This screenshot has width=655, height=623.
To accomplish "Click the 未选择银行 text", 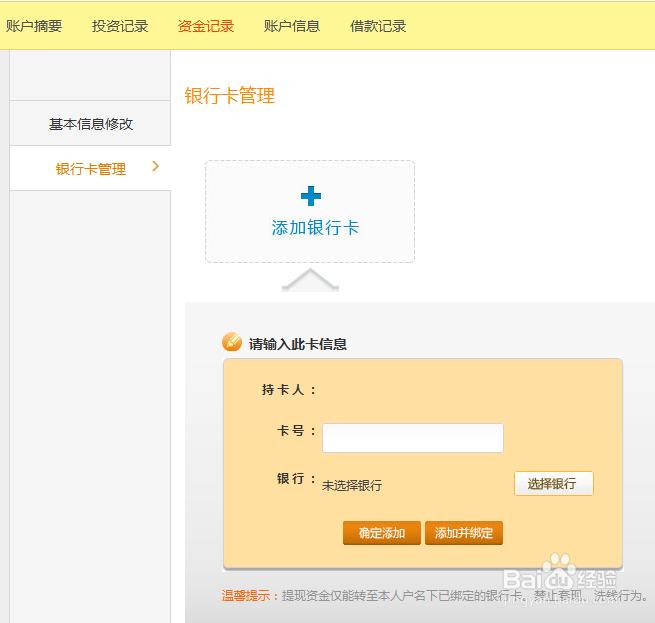I will point(352,485).
